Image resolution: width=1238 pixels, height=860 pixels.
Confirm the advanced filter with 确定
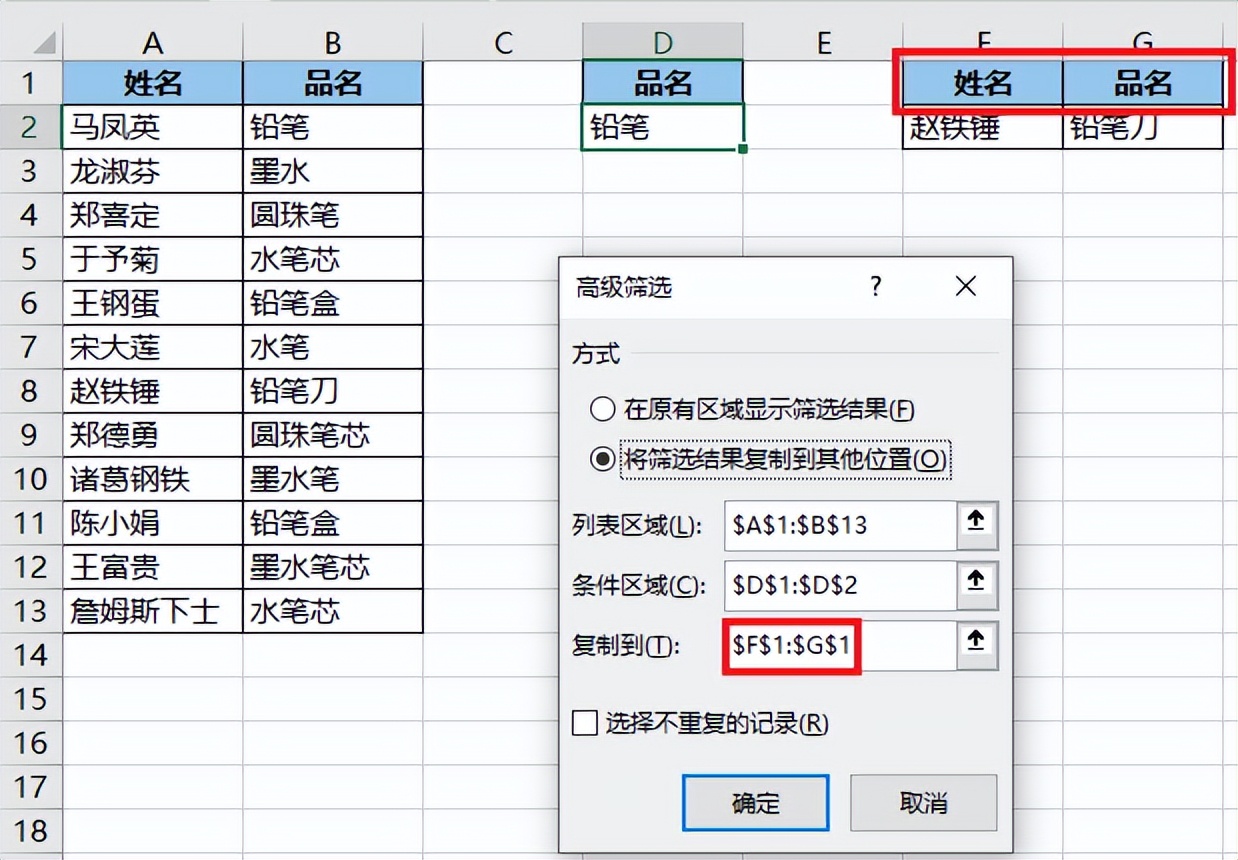(x=755, y=802)
